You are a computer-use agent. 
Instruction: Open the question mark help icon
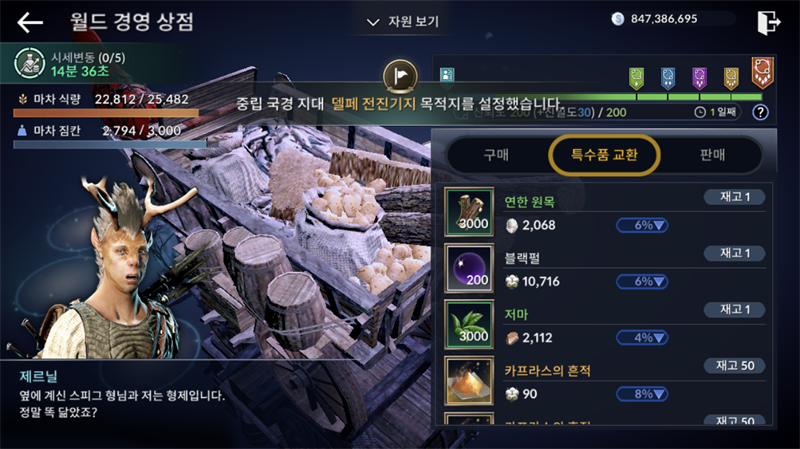[760, 112]
